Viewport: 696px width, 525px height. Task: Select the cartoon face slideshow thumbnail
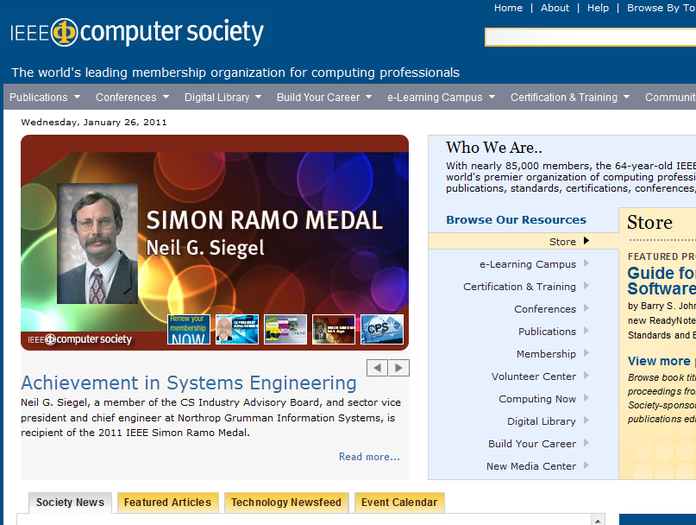click(237, 329)
